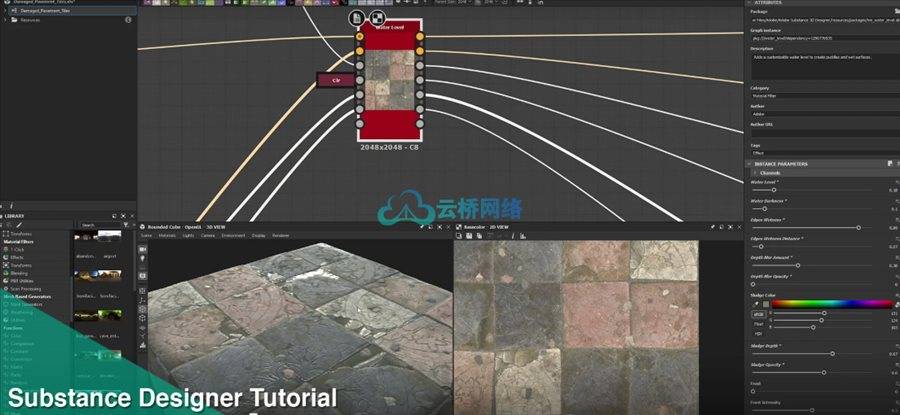Select the Mesh Based Generators category
Image resolution: width=900 pixels, height=415 pixels.
(26, 297)
